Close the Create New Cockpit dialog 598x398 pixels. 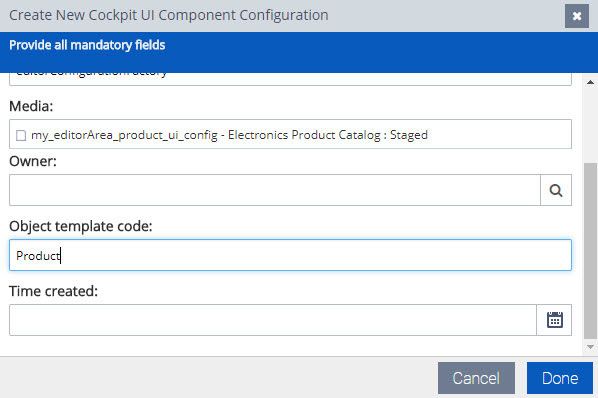577,16
